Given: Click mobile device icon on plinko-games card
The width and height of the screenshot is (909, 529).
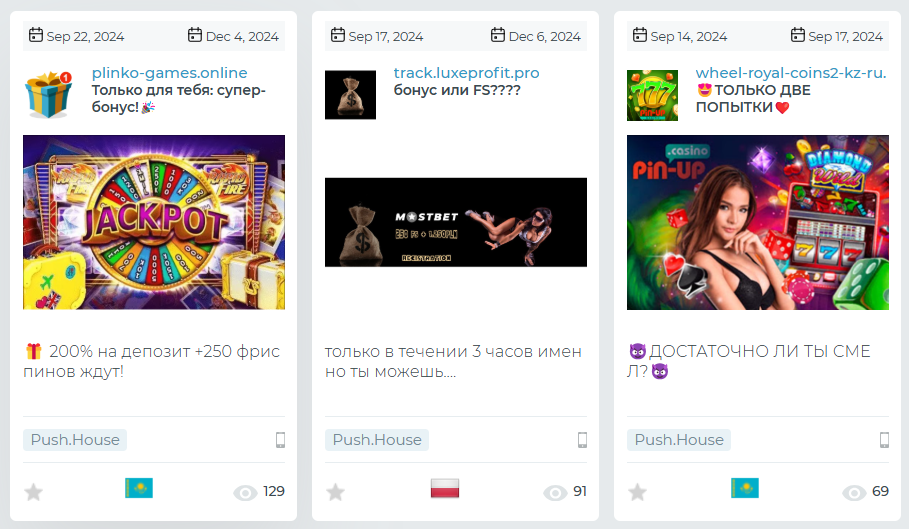Looking at the screenshot, I should (x=281, y=440).
